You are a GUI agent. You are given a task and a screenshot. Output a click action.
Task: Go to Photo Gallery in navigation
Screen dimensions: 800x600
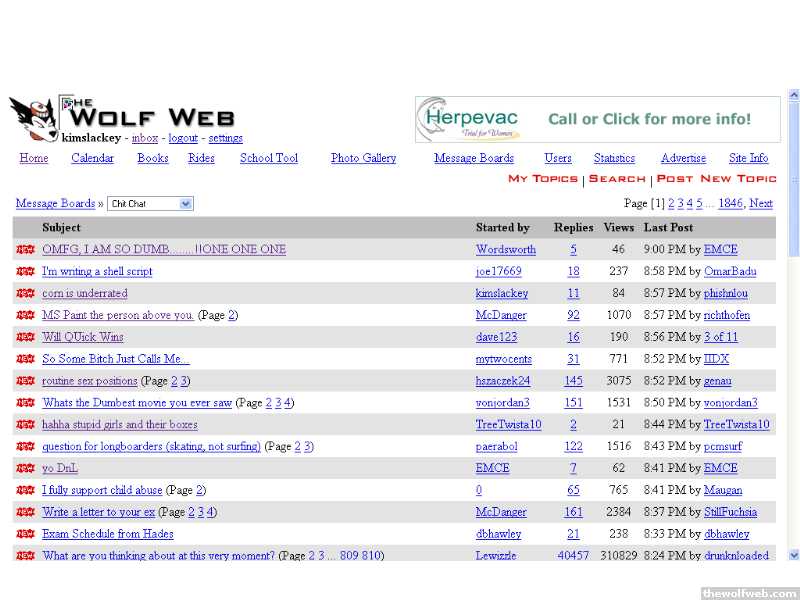coord(363,158)
